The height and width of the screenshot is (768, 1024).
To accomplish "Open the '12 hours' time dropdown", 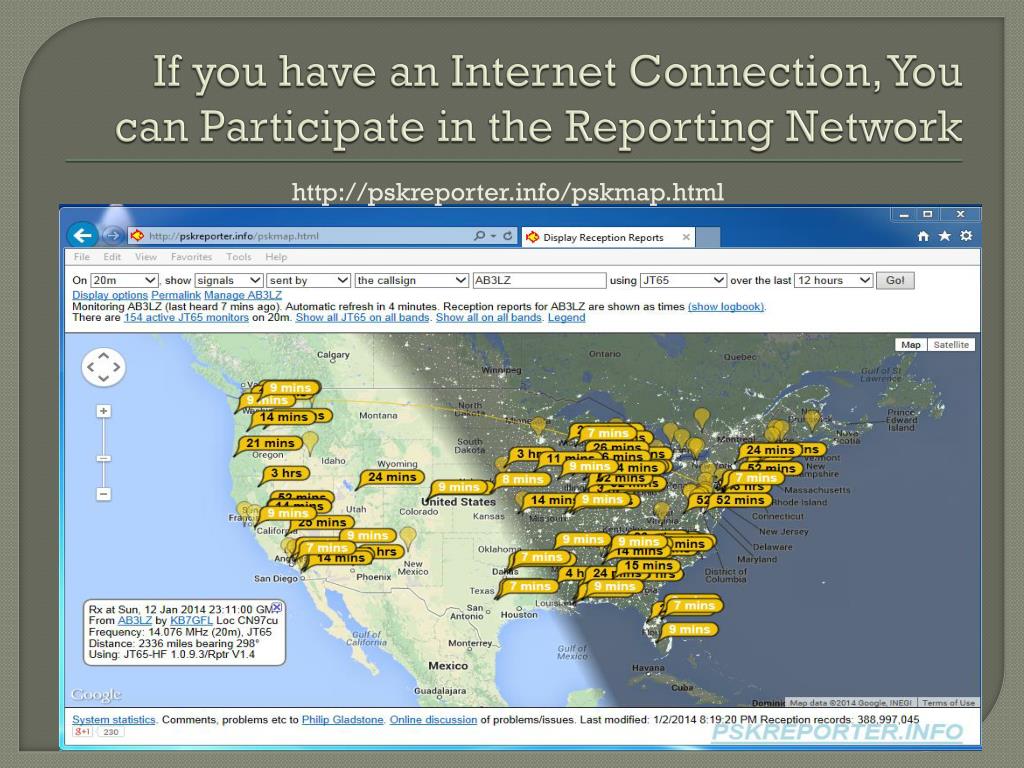I will point(833,280).
